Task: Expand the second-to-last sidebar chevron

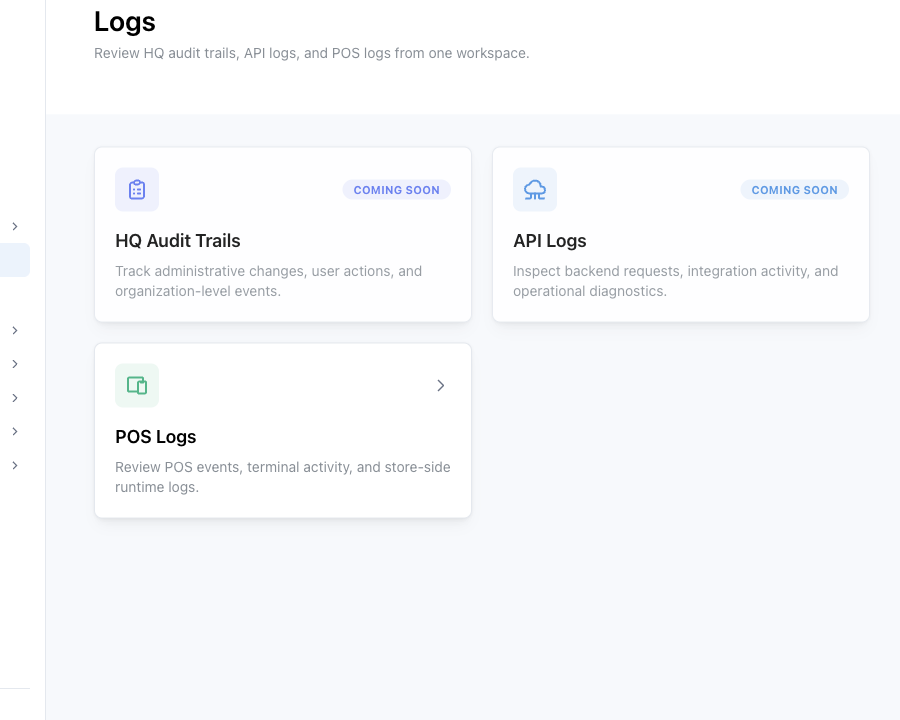Action: [x=15, y=431]
